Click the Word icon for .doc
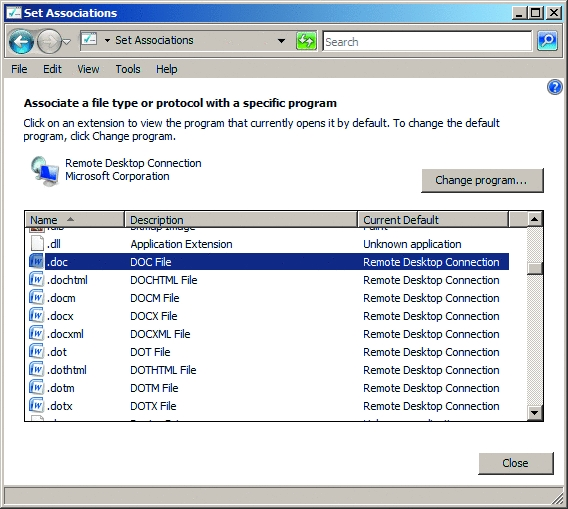The image size is (568, 509). 36,261
